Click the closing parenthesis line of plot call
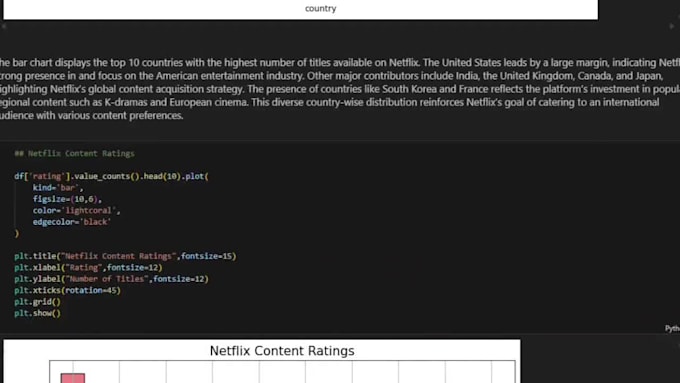The image size is (680, 383). coord(17,233)
